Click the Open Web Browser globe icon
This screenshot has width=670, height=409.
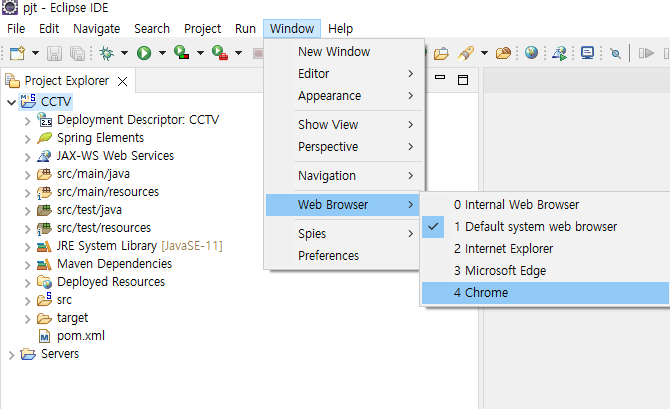click(531, 53)
